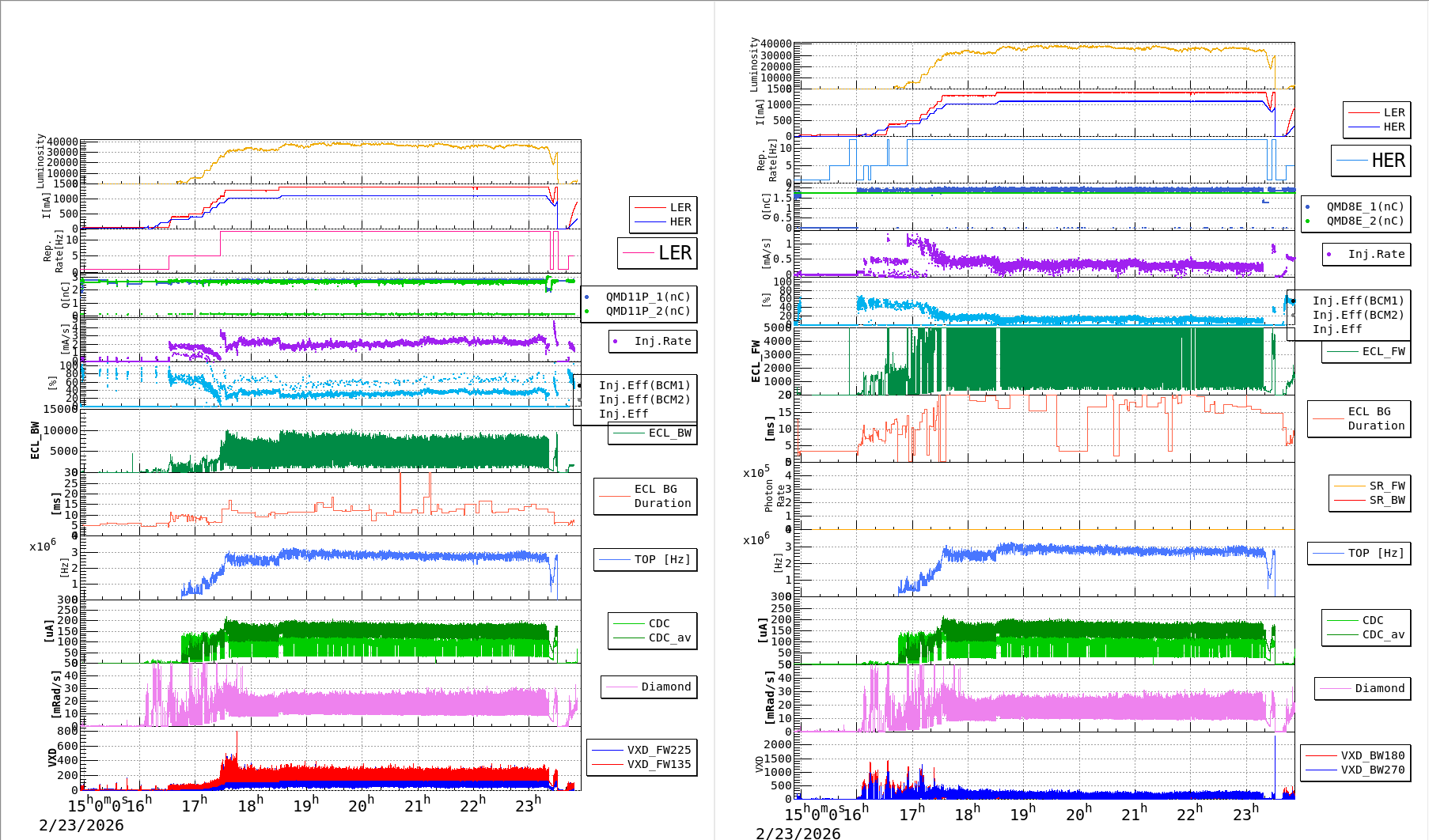Viewport: 1429px width, 840px height.
Task: Click the TOP [Hz] legend in left panel
Action: (661, 559)
